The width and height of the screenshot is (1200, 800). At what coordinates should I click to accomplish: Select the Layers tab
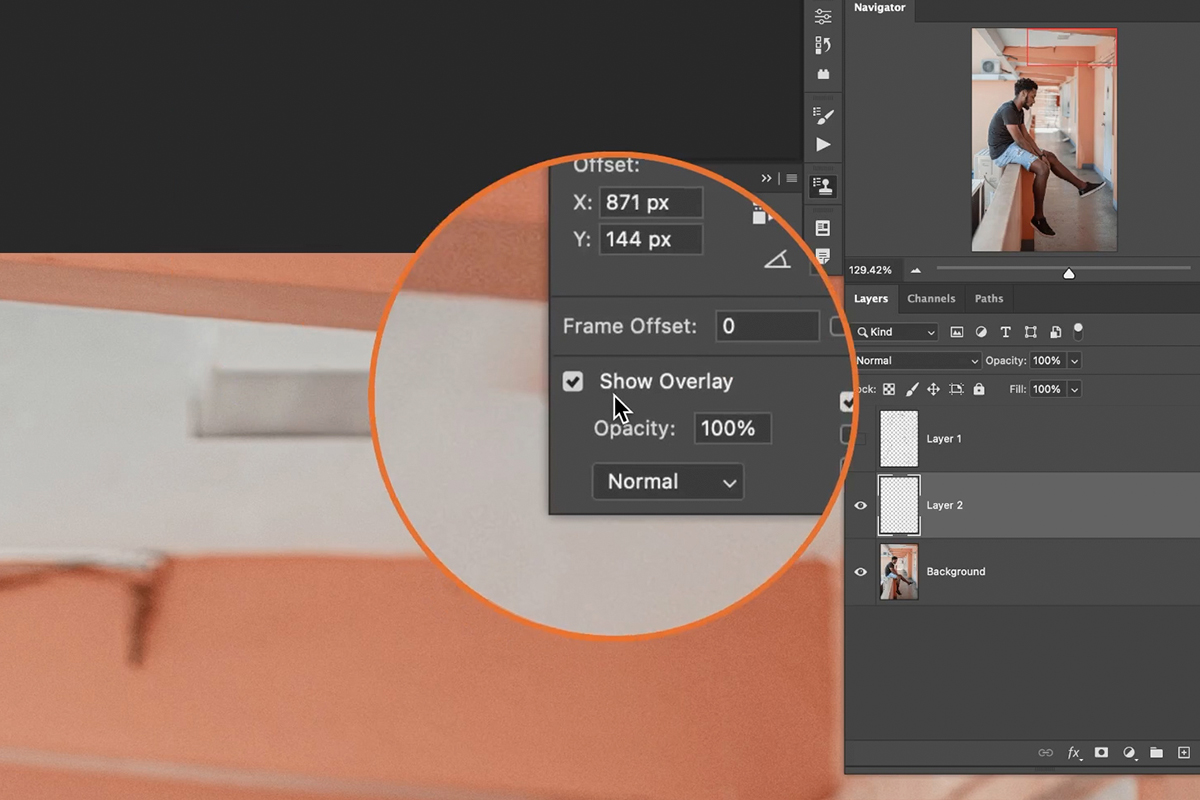click(871, 298)
